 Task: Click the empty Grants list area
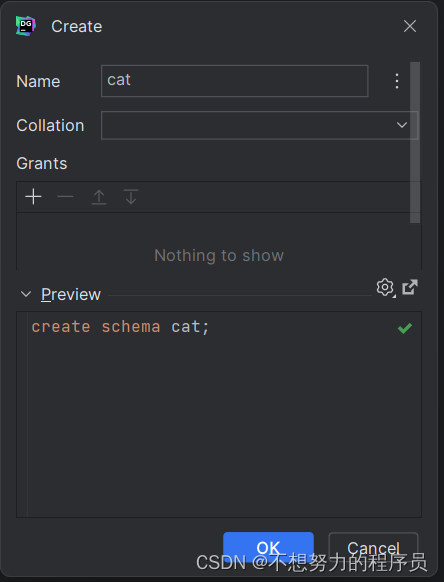tap(219, 241)
